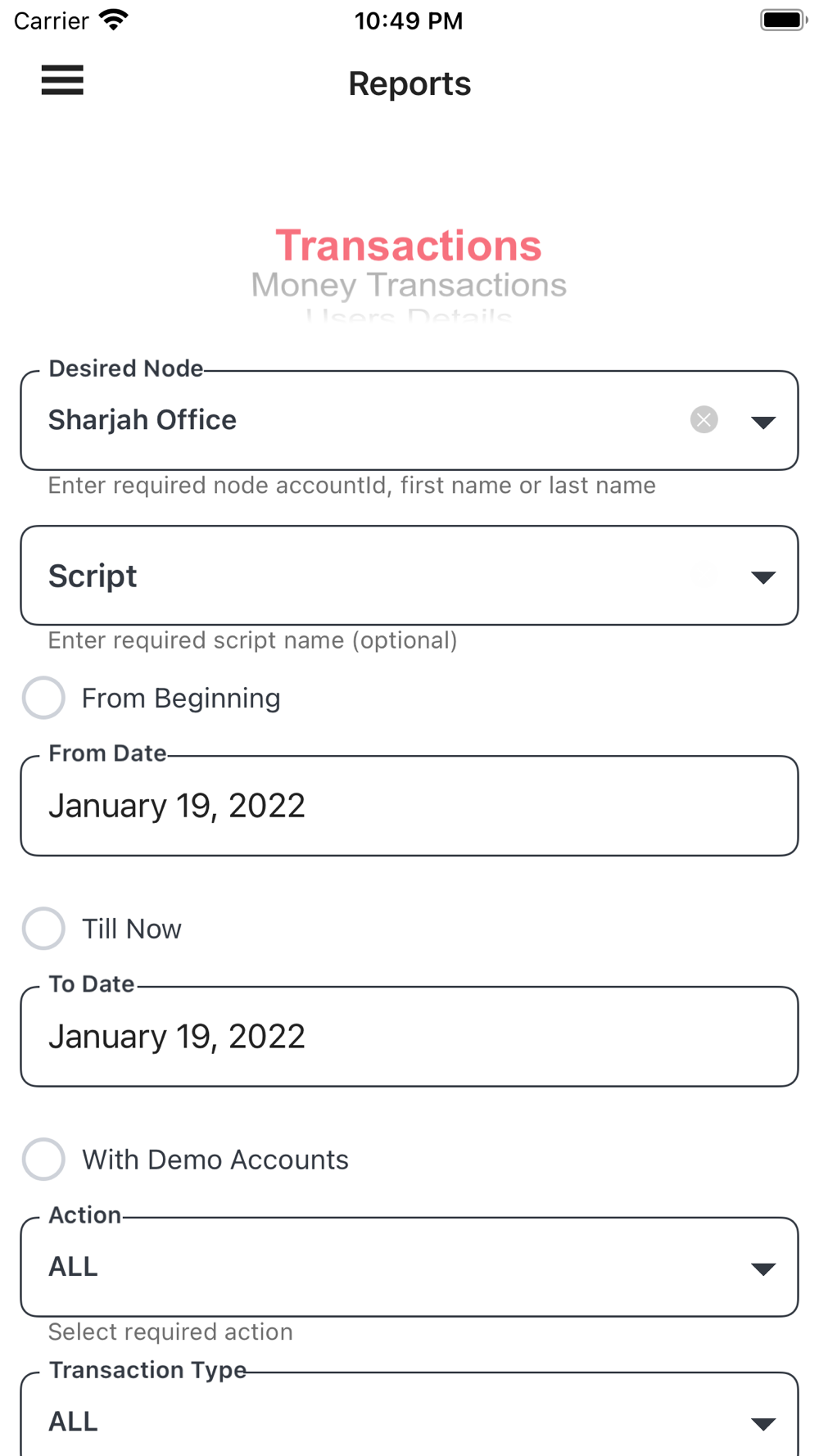This screenshot has height=1456, width=819.
Task: Click the Action ALL value
Action: pos(74,1267)
